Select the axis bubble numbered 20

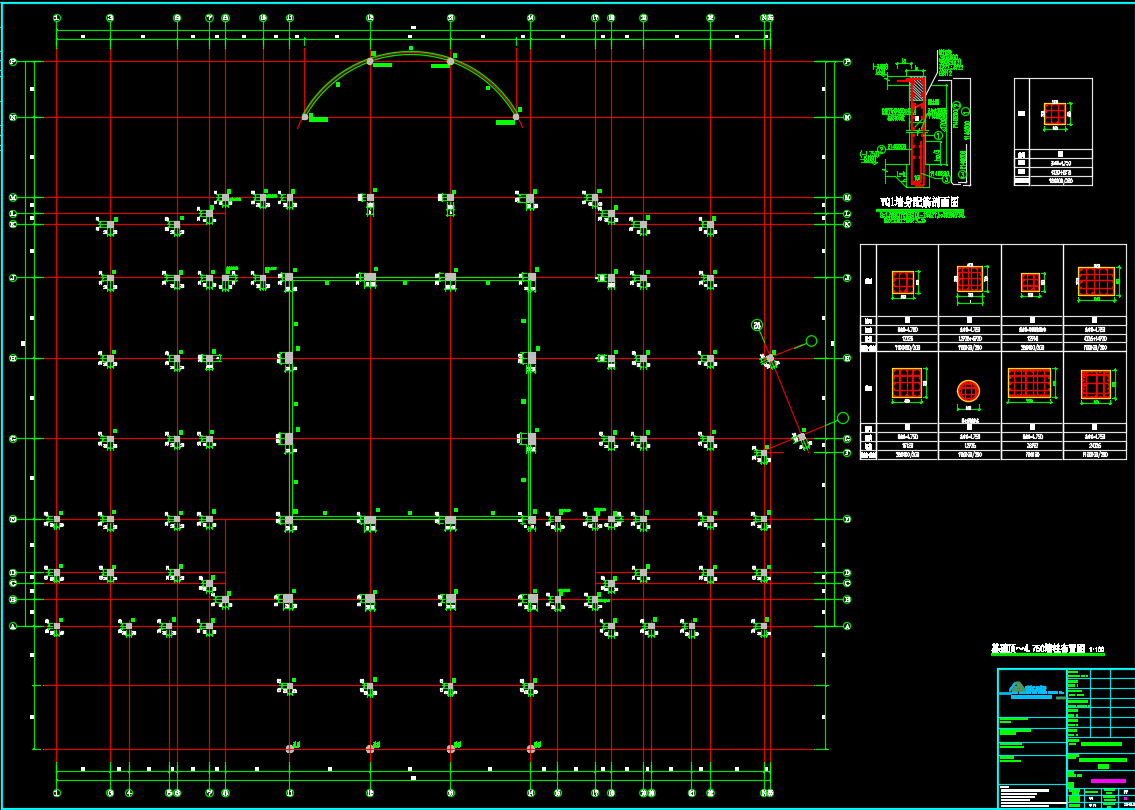click(x=757, y=325)
